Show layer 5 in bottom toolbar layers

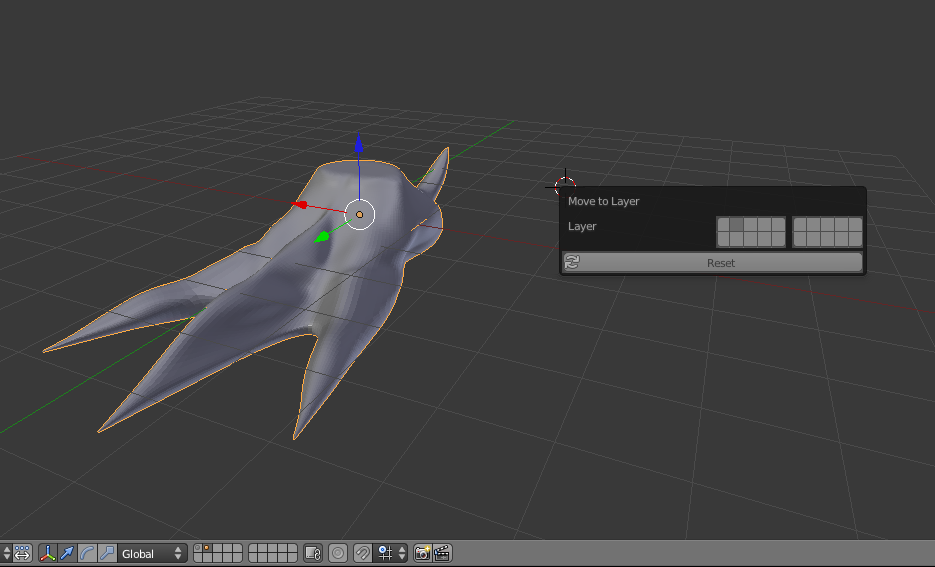pyautogui.click(x=237, y=549)
